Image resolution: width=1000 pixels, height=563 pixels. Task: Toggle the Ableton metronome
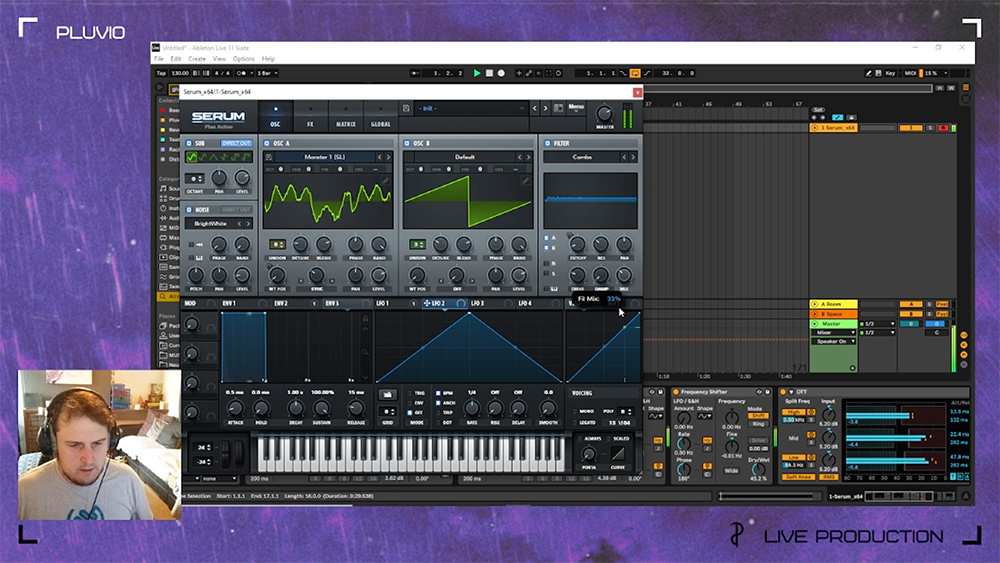click(x=242, y=73)
